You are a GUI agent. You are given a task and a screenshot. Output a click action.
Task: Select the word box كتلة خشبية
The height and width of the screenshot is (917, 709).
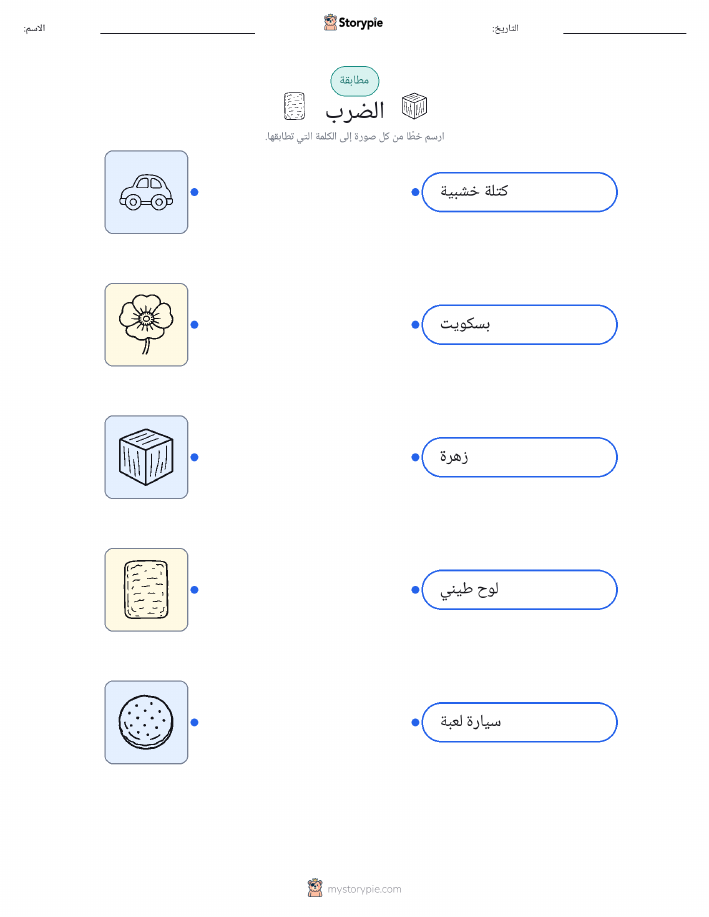pyautogui.click(x=519, y=192)
